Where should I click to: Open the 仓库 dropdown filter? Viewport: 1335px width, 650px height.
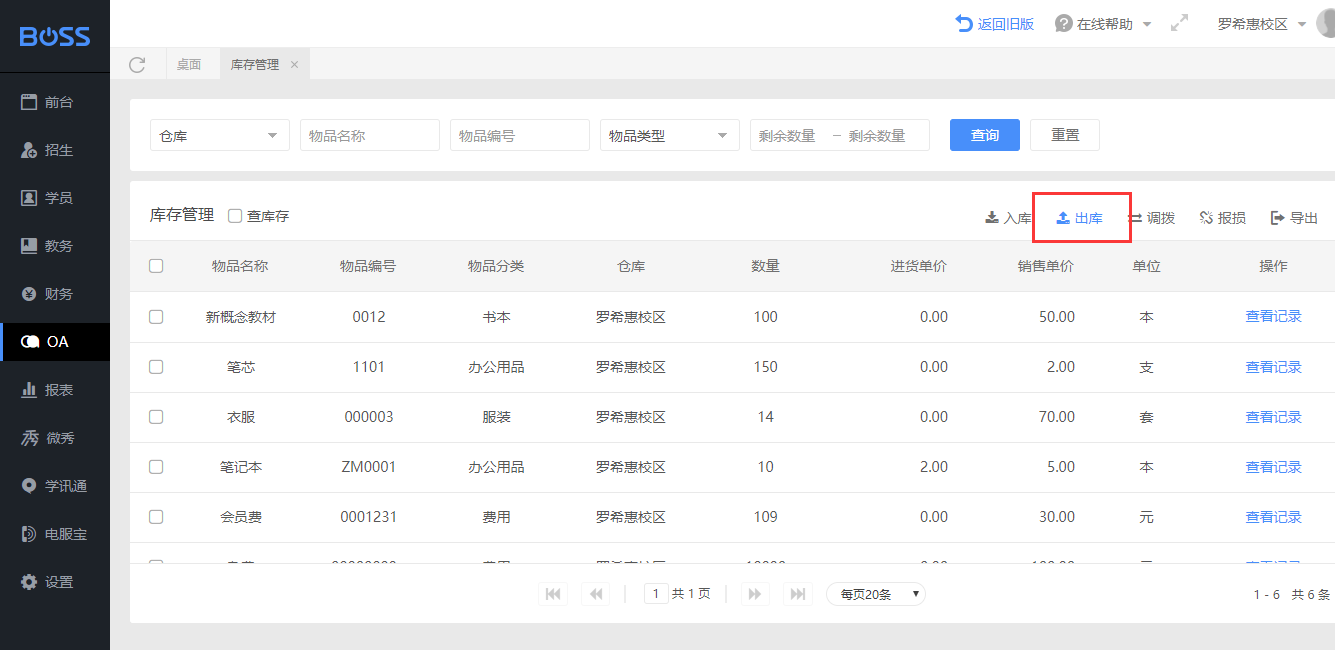220,135
